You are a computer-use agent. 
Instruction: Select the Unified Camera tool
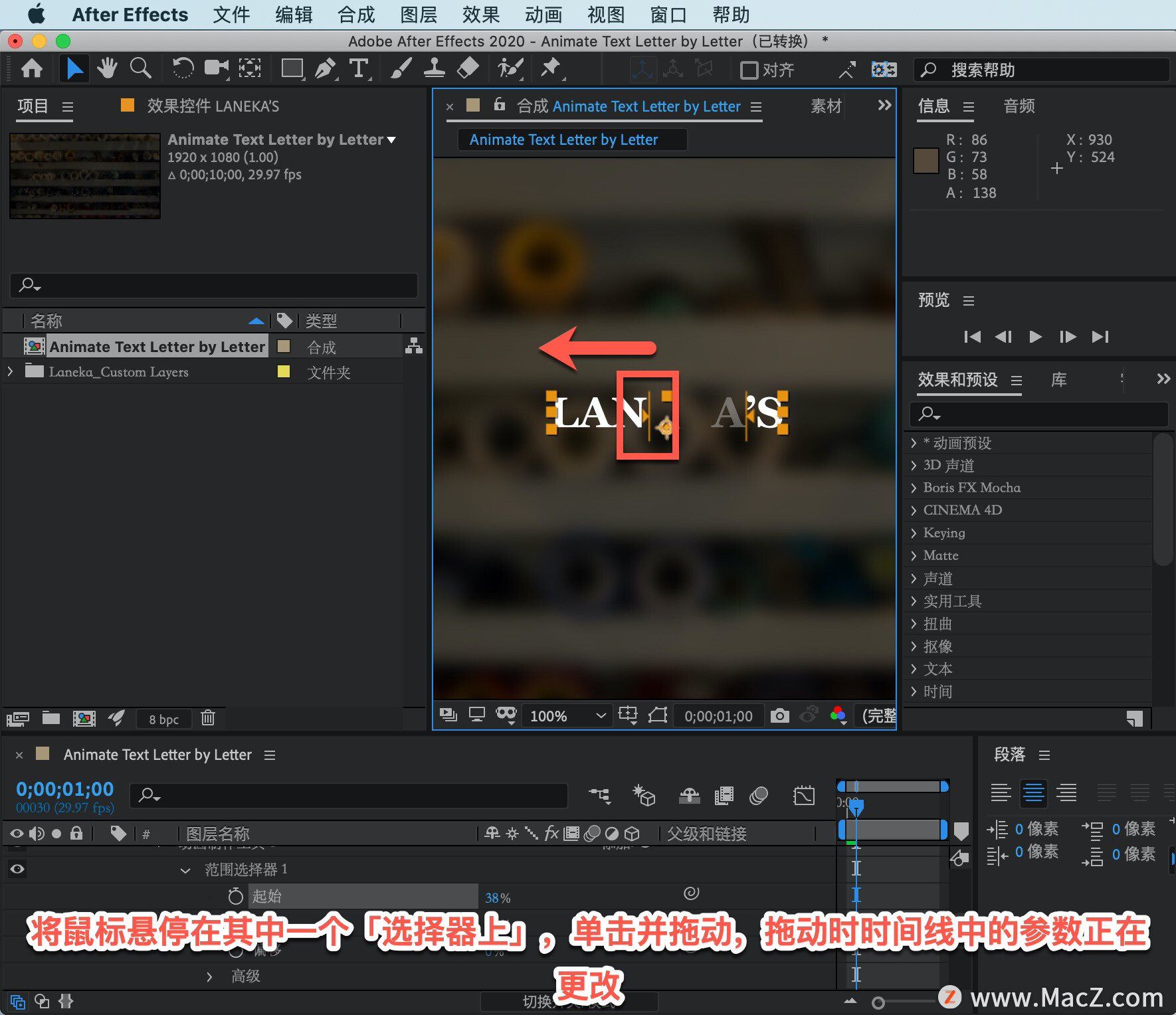pyautogui.click(x=216, y=68)
